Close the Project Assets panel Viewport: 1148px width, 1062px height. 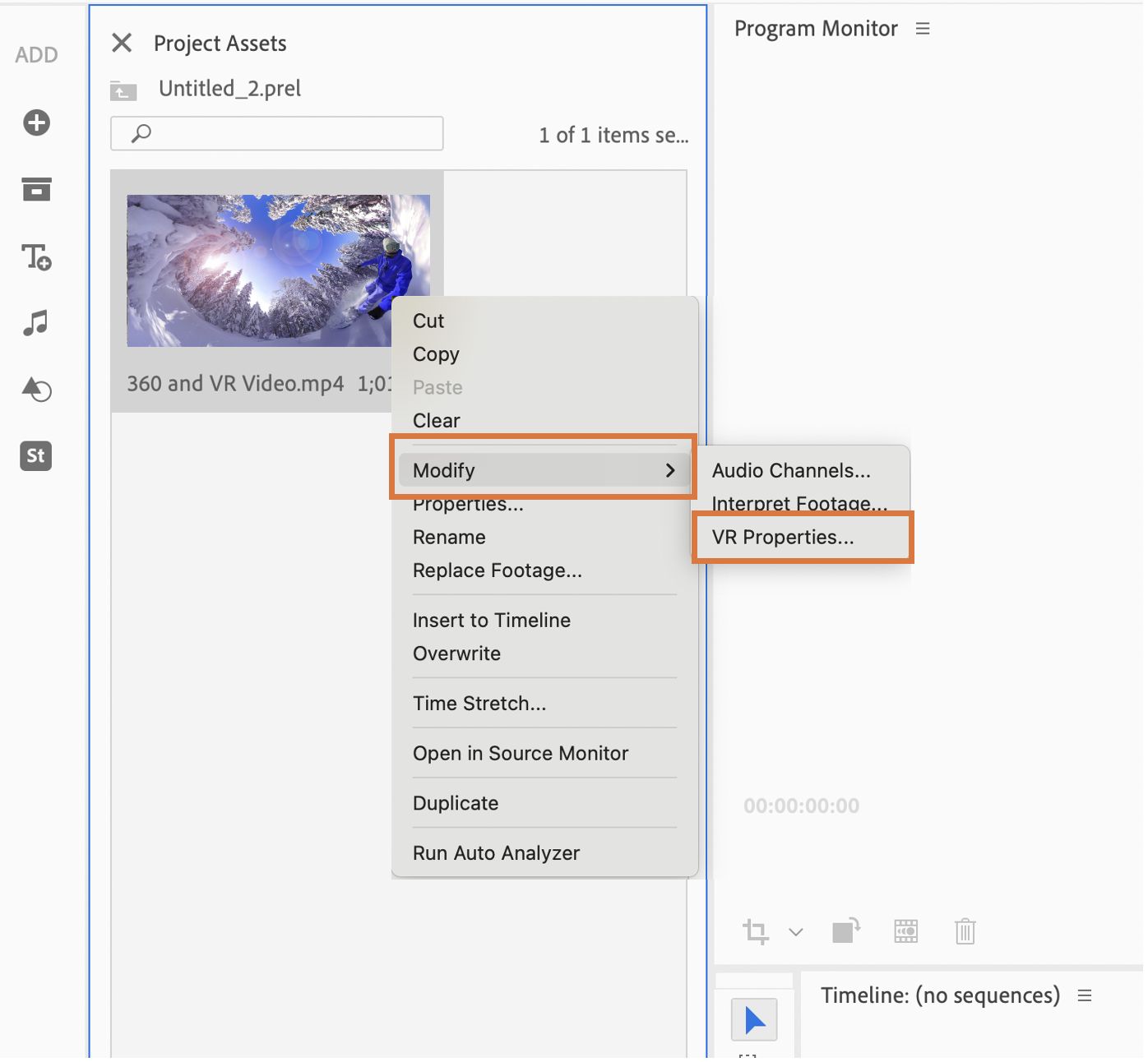click(x=122, y=43)
